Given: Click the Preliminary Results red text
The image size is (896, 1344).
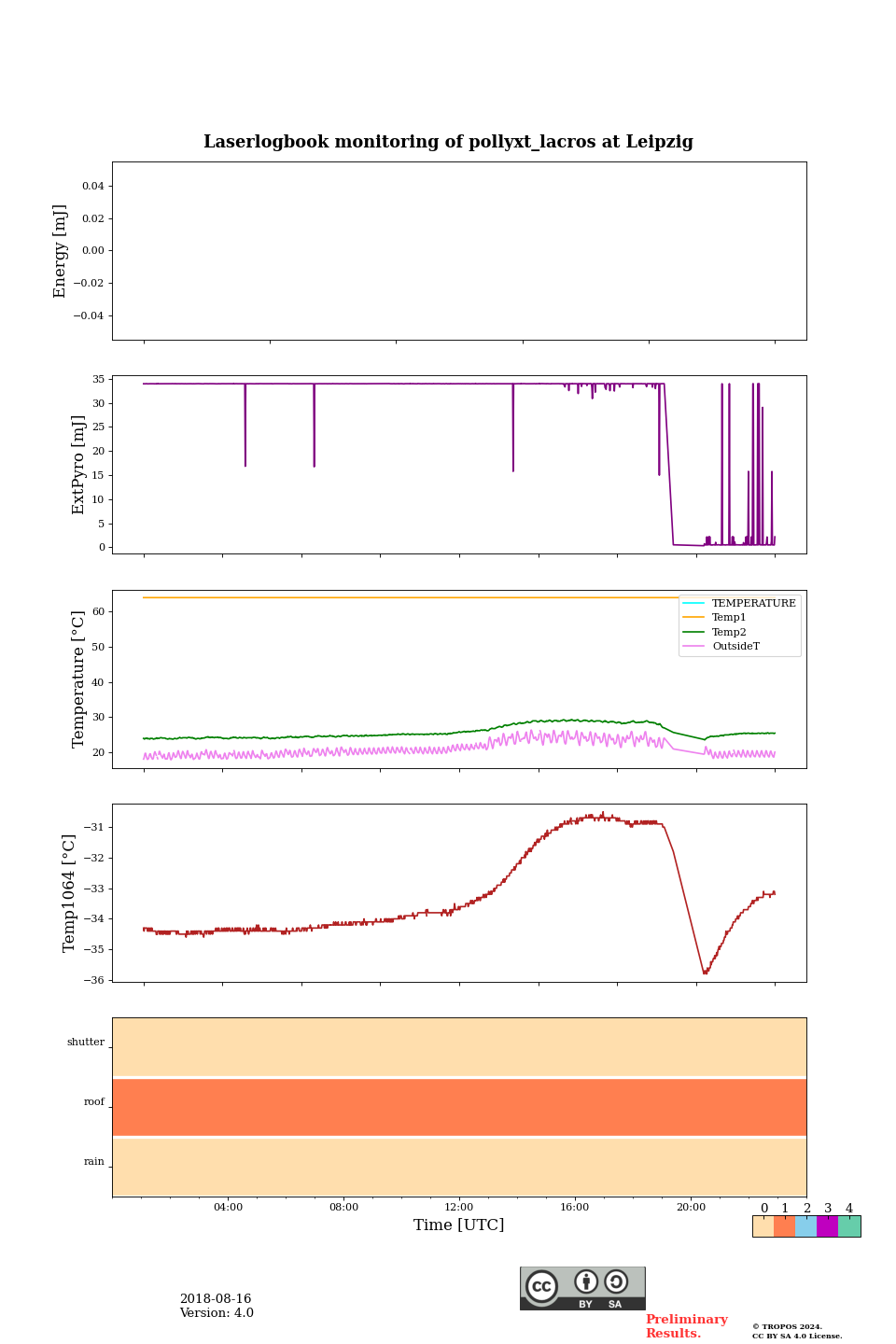Looking at the screenshot, I should (x=687, y=1326).
